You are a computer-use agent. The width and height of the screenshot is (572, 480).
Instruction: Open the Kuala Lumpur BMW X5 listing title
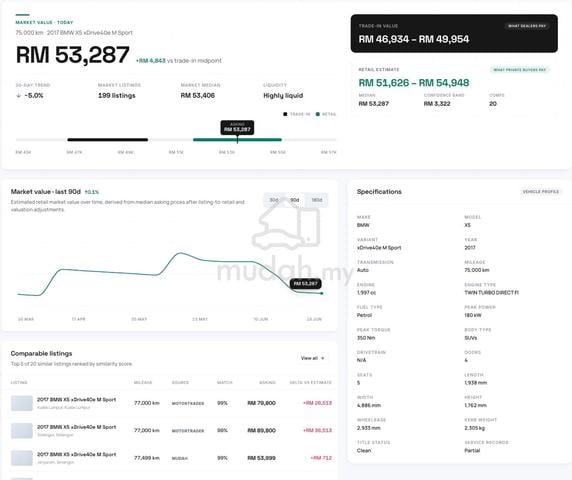point(77,399)
